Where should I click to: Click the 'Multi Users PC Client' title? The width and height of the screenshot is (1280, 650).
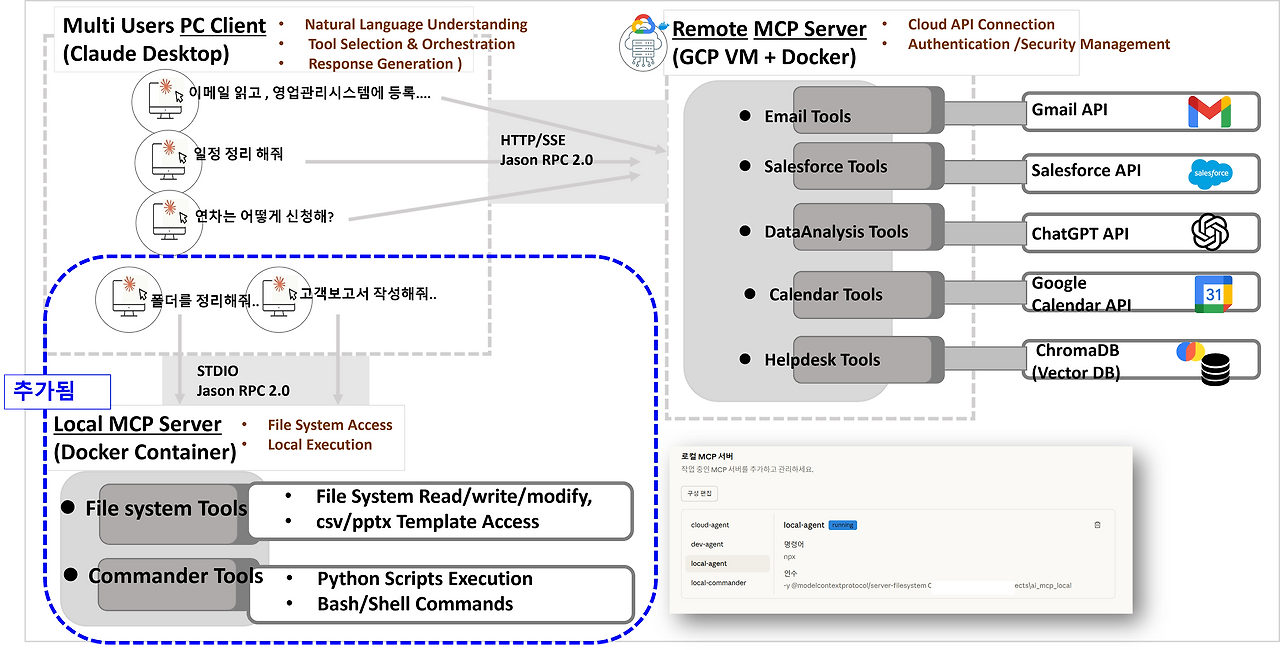coord(165,26)
